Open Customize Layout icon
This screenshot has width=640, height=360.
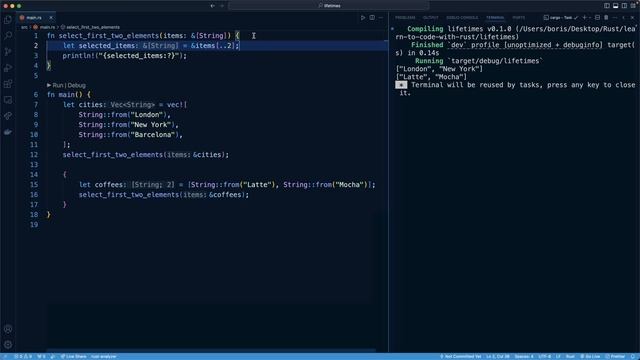(633, 6)
